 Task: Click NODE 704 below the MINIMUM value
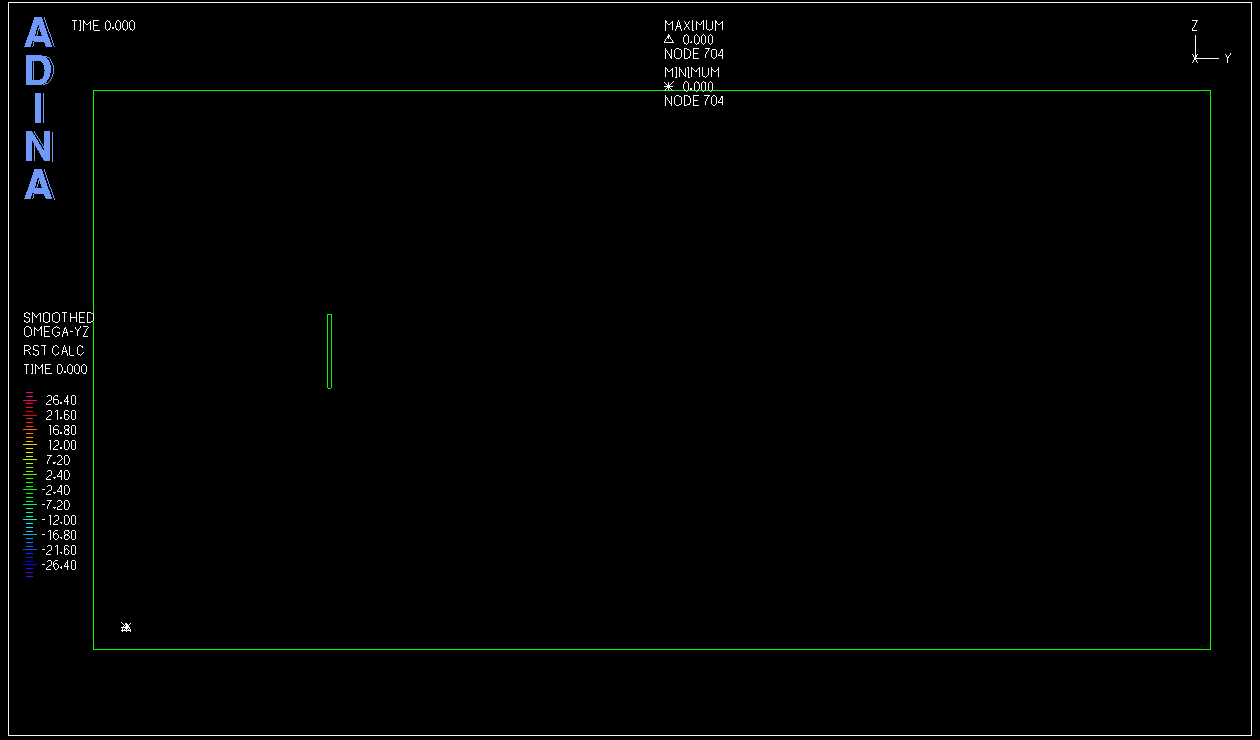[694, 101]
